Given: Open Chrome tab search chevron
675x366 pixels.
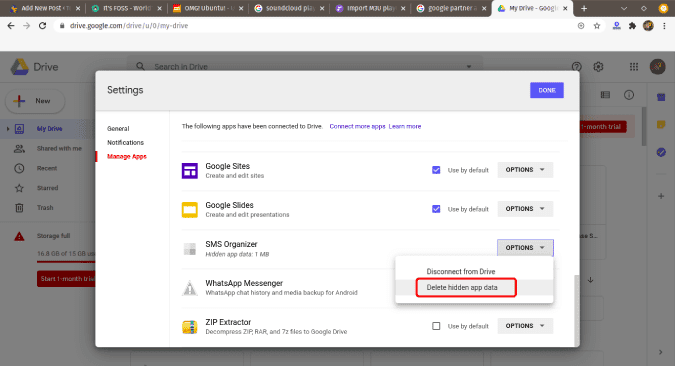Looking at the screenshot, I should click(x=624, y=8).
